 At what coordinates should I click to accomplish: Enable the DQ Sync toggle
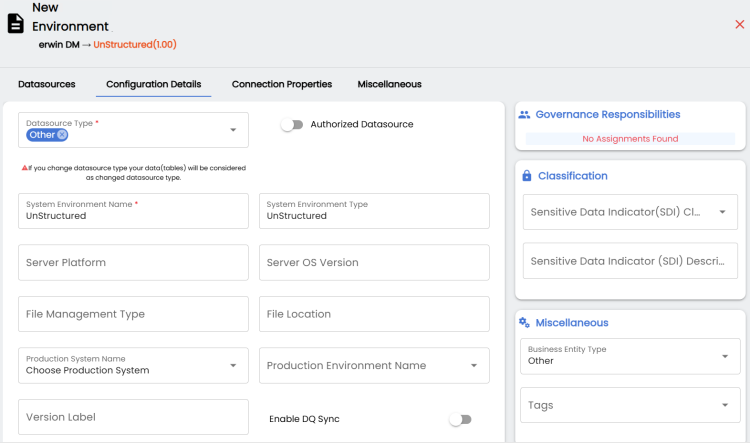pos(460,419)
